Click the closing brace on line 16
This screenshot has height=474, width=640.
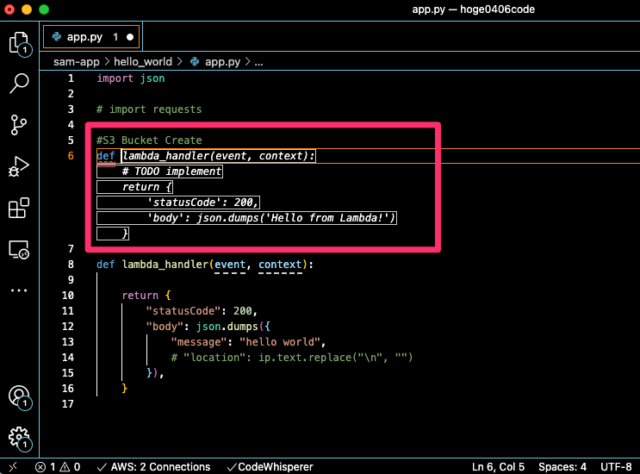(x=124, y=389)
